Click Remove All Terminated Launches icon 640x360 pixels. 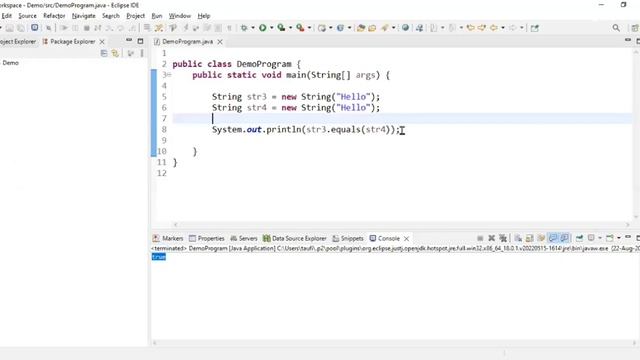coord(503,238)
